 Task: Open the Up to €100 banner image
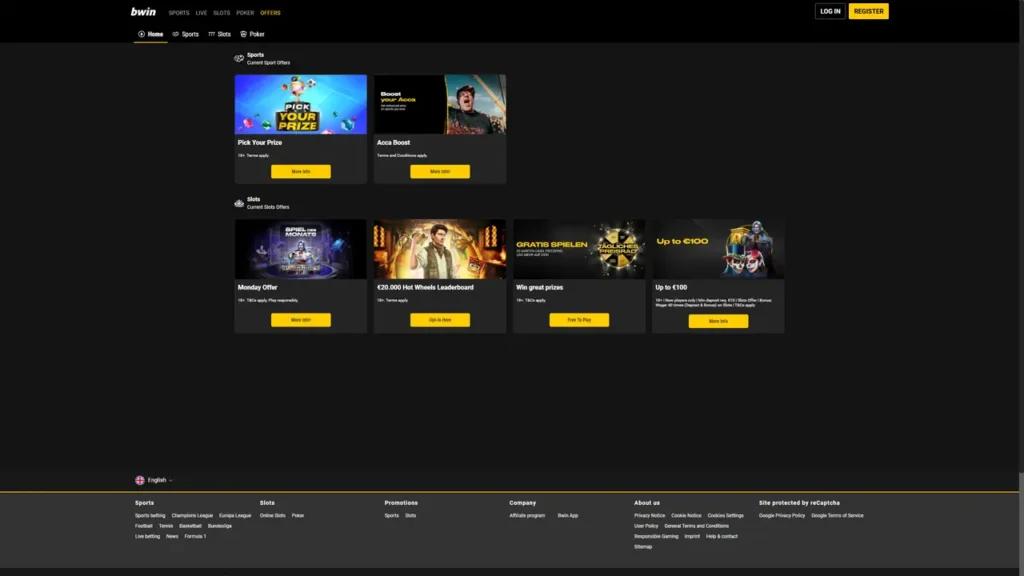[x=718, y=249]
